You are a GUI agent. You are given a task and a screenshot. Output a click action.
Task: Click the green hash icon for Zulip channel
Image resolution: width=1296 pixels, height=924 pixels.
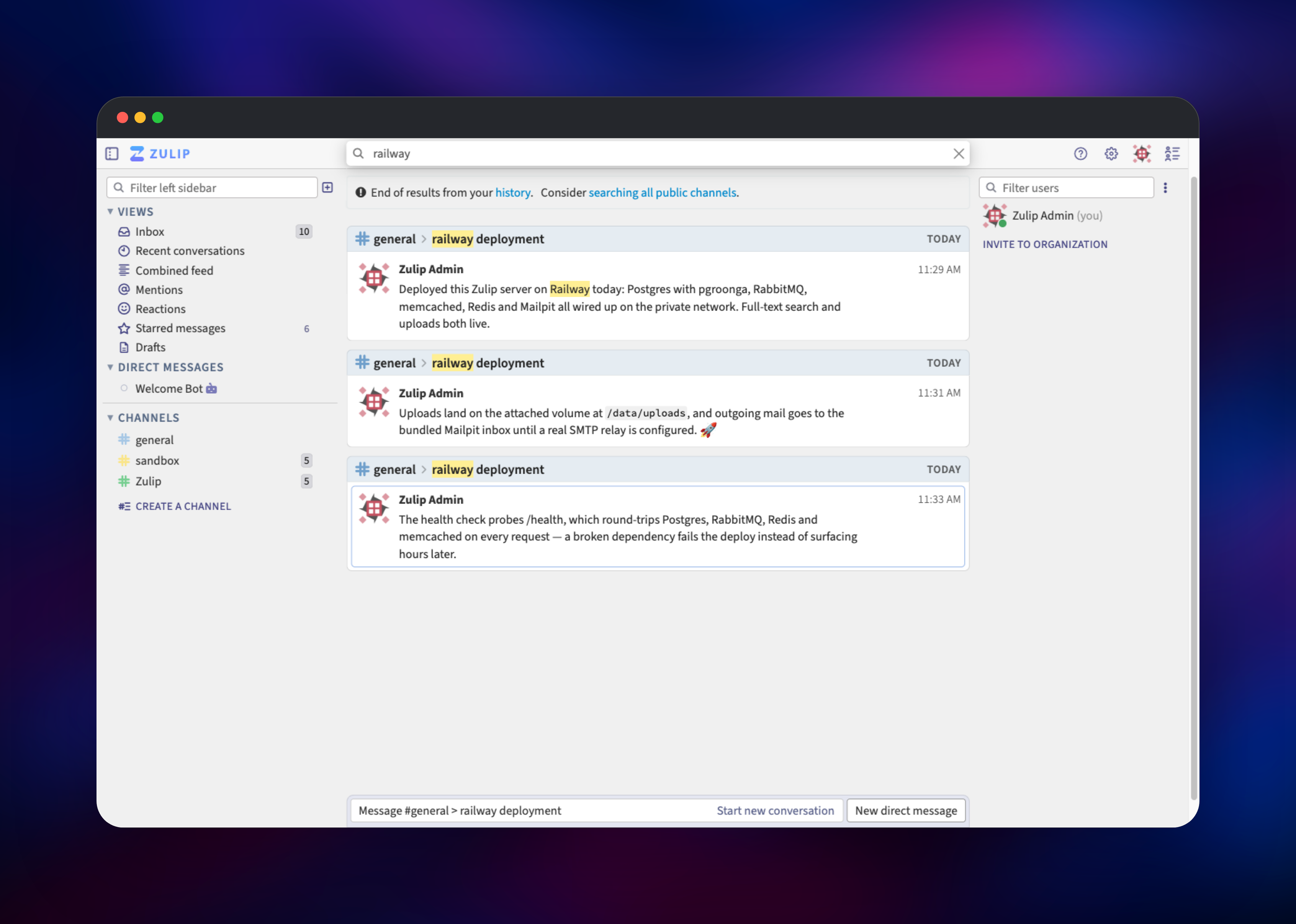click(124, 481)
